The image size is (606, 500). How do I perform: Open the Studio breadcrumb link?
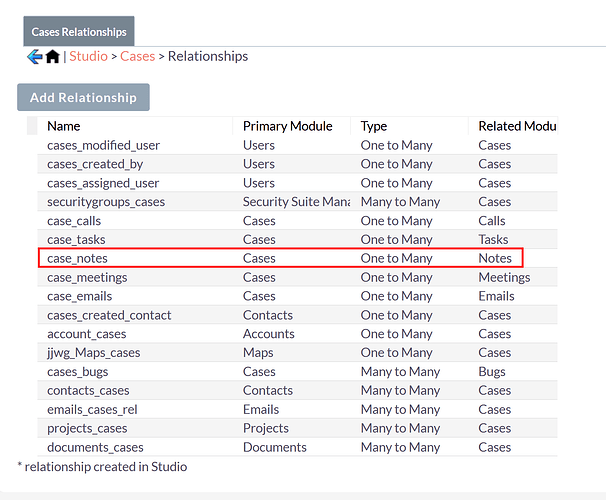88,56
